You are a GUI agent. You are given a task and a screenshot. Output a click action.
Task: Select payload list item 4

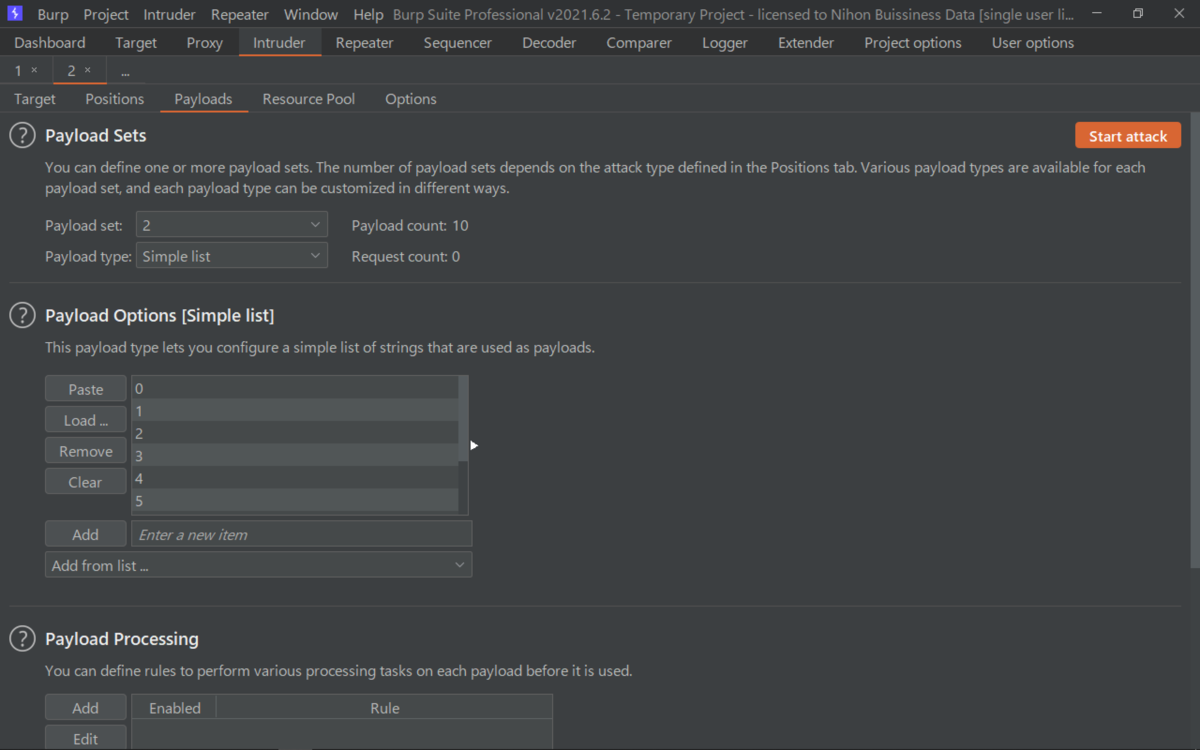click(295, 478)
